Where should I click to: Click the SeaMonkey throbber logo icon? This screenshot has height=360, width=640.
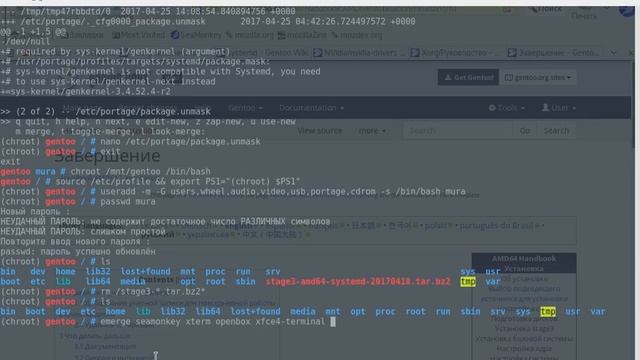(x=627, y=10)
